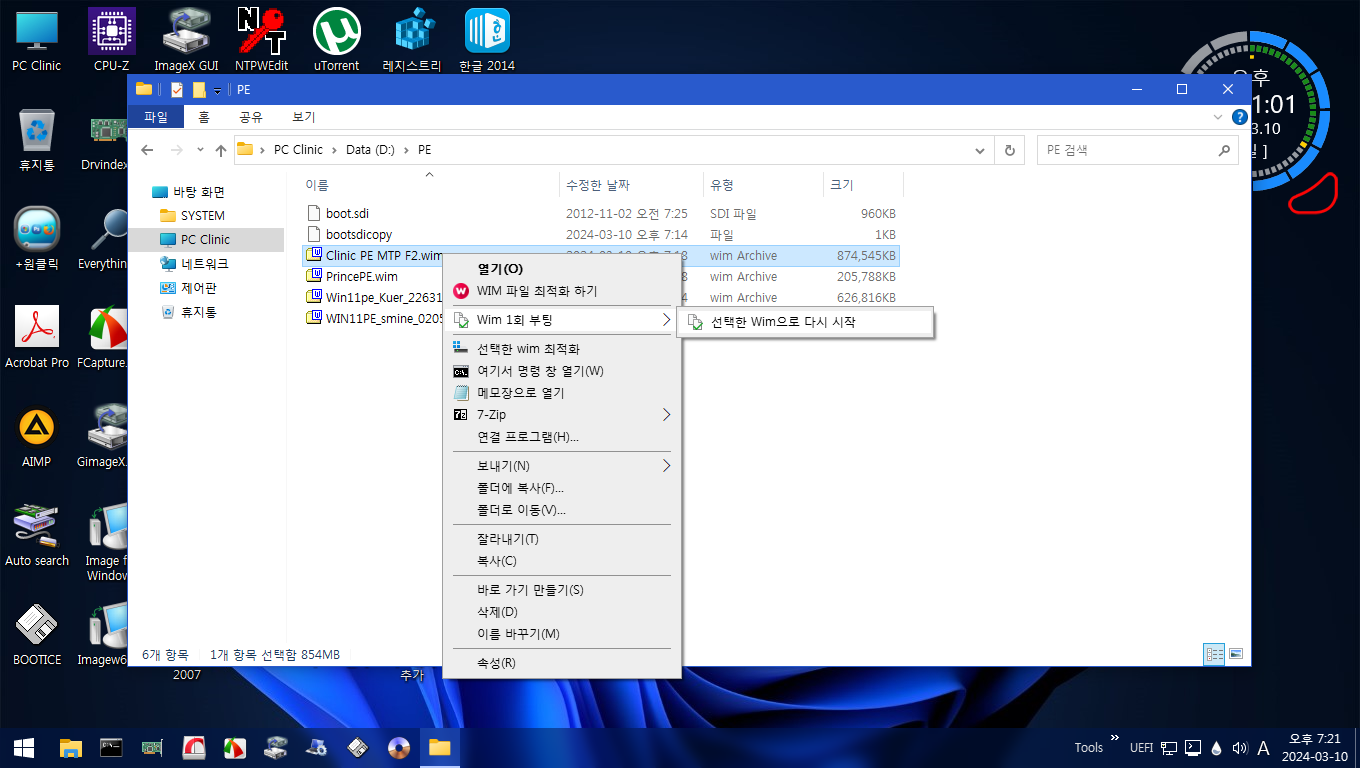Open ImageX GUI desktop shortcut
1360x768 pixels.
(186, 41)
